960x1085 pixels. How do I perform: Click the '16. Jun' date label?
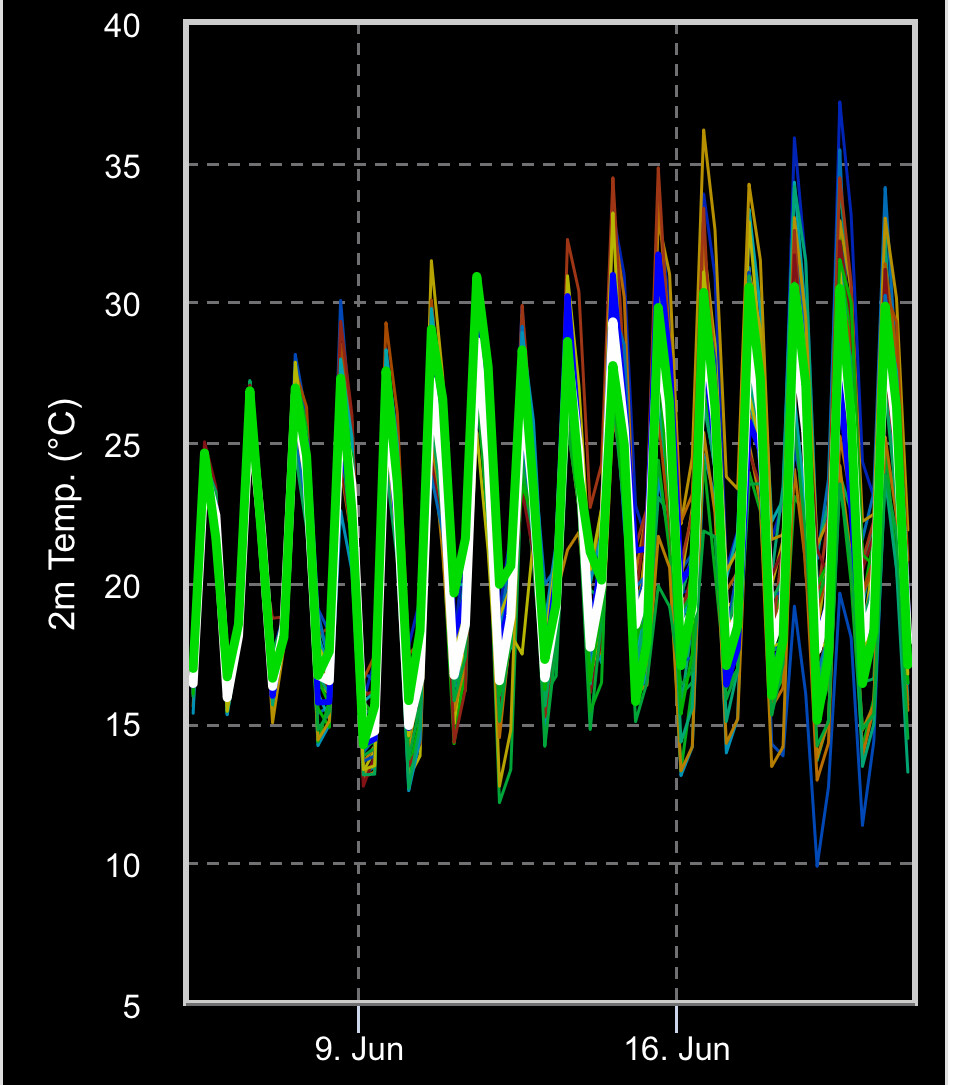(x=677, y=1049)
